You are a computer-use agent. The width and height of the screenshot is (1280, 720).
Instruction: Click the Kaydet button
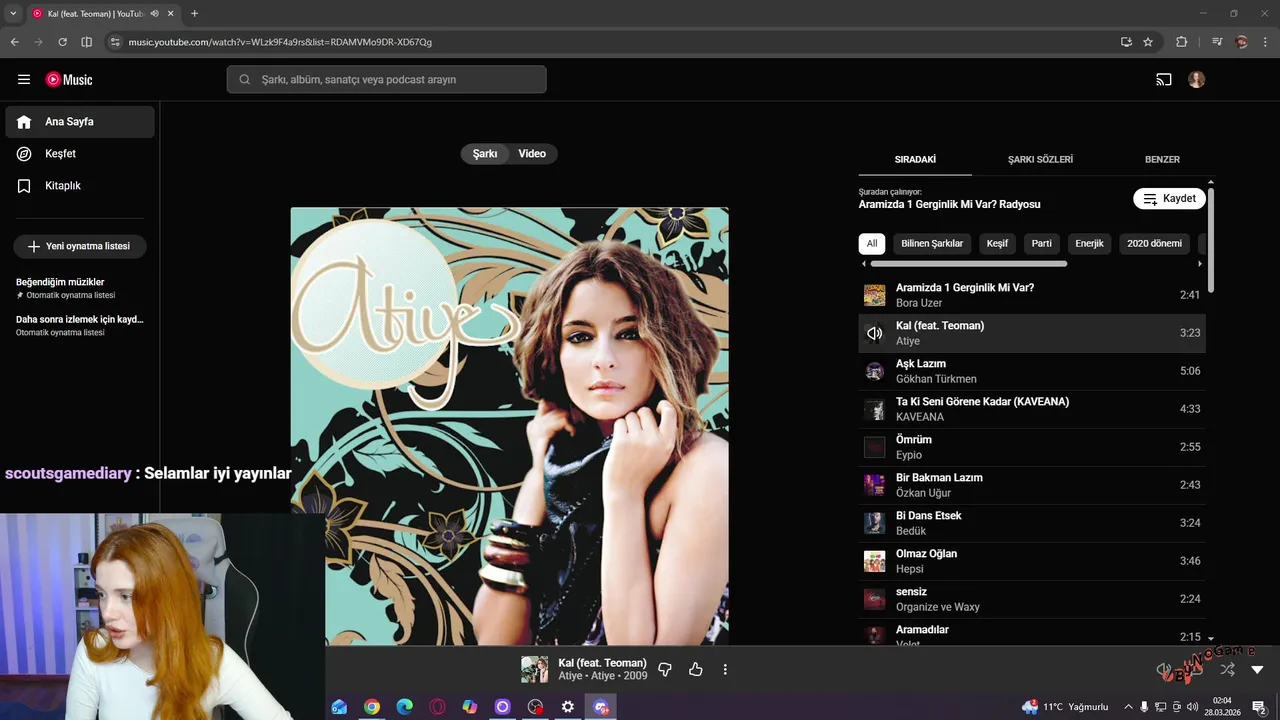coord(1169,198)
